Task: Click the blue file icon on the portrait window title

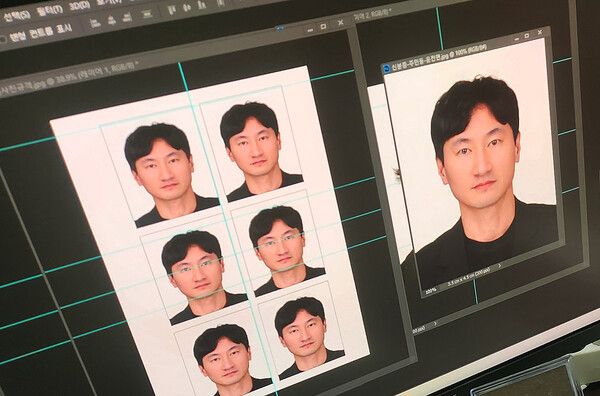Action: [386, 69]
